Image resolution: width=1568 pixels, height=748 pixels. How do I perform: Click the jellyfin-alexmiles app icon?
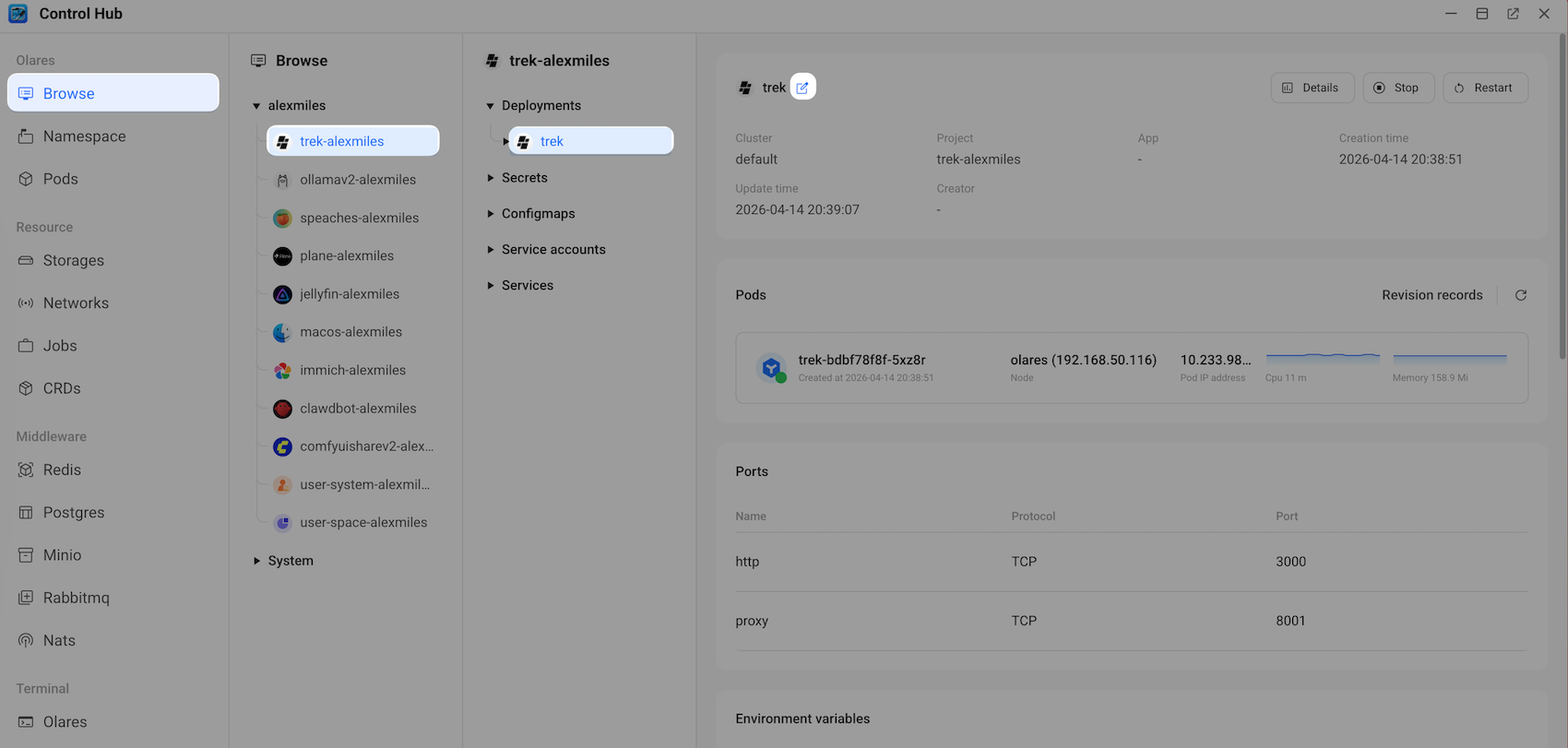click(x=282, y=294)
